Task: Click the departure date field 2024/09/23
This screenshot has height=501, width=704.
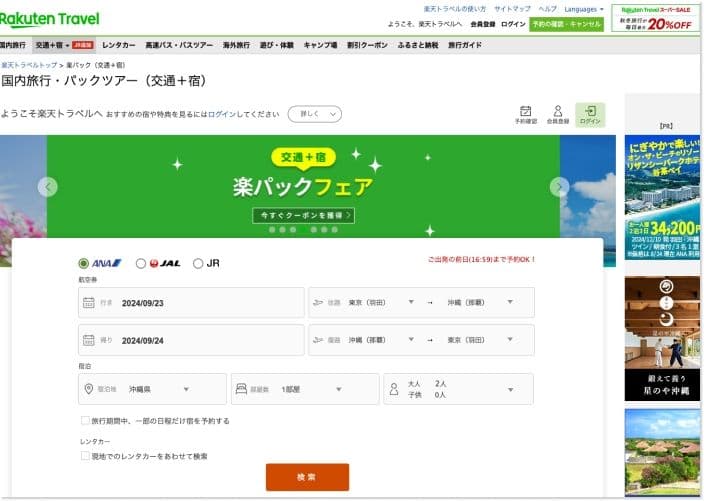Action: [191, 302]
